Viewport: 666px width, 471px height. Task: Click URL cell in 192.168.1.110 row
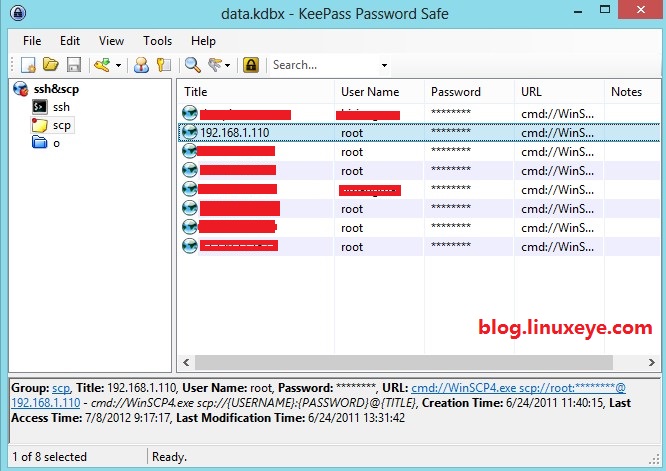coord(557,133)
